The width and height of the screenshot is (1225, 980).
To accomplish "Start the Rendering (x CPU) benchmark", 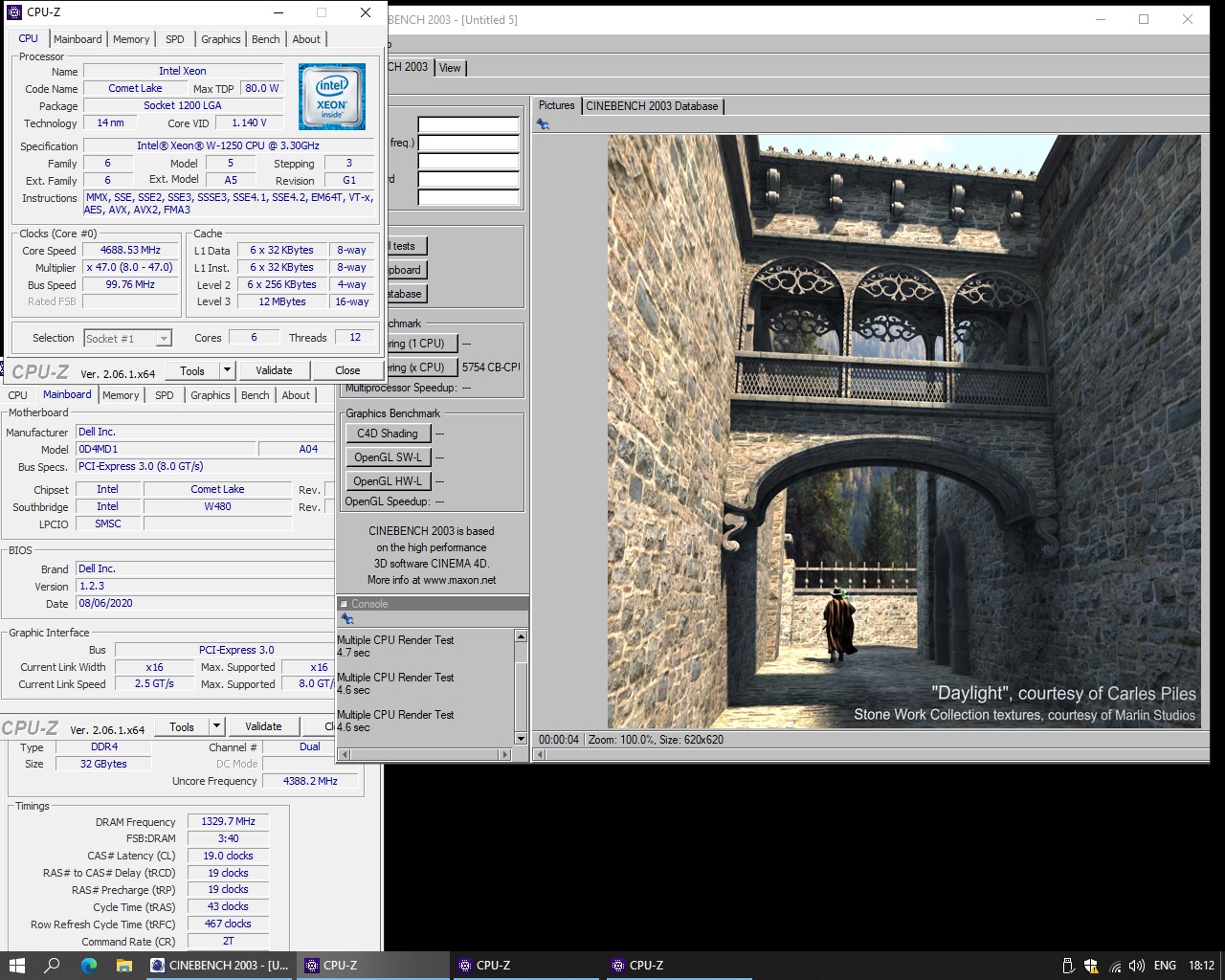I will click(x=422, y=367).
